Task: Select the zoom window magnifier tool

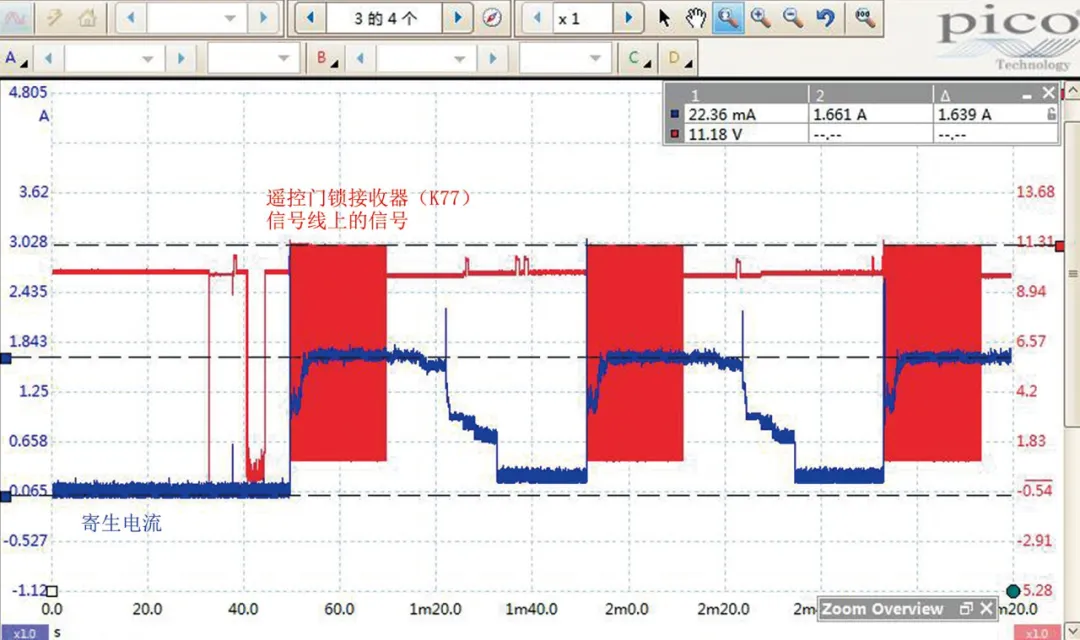Action: pos(728,18)
